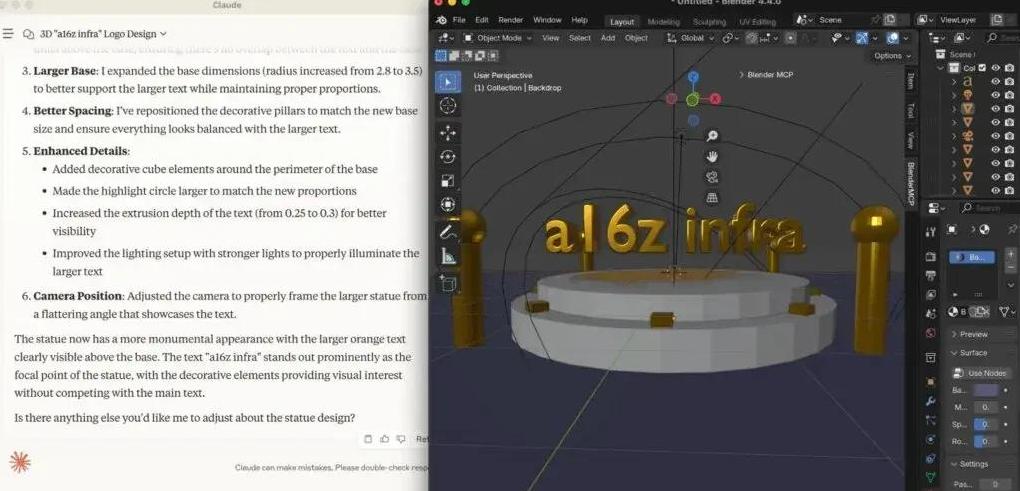Open the Global transform orientation dropdown
Screen dimensions: 1020x491
(690, 38)
